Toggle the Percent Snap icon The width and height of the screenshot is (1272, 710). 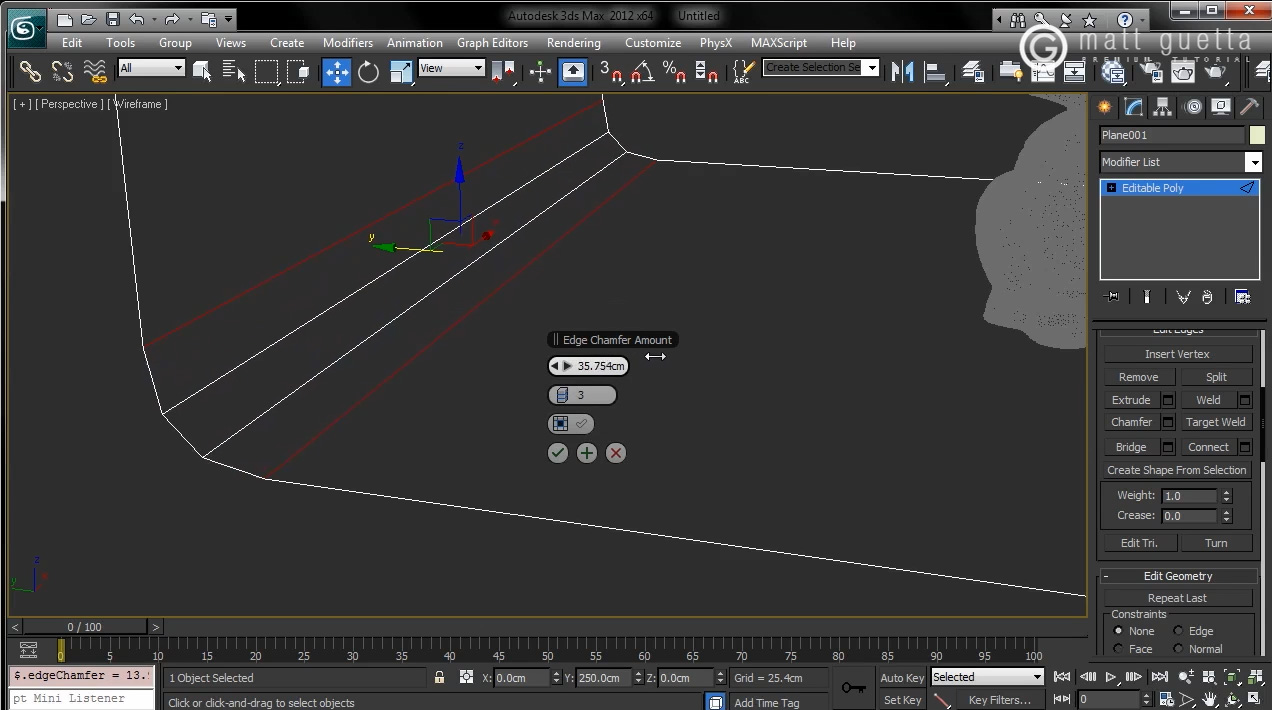(674, 71)
